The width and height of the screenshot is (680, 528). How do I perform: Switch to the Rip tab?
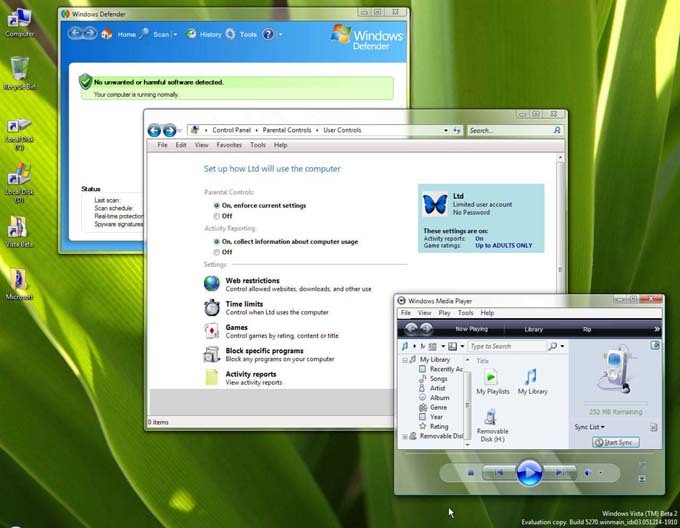click(x=587, y=329)
